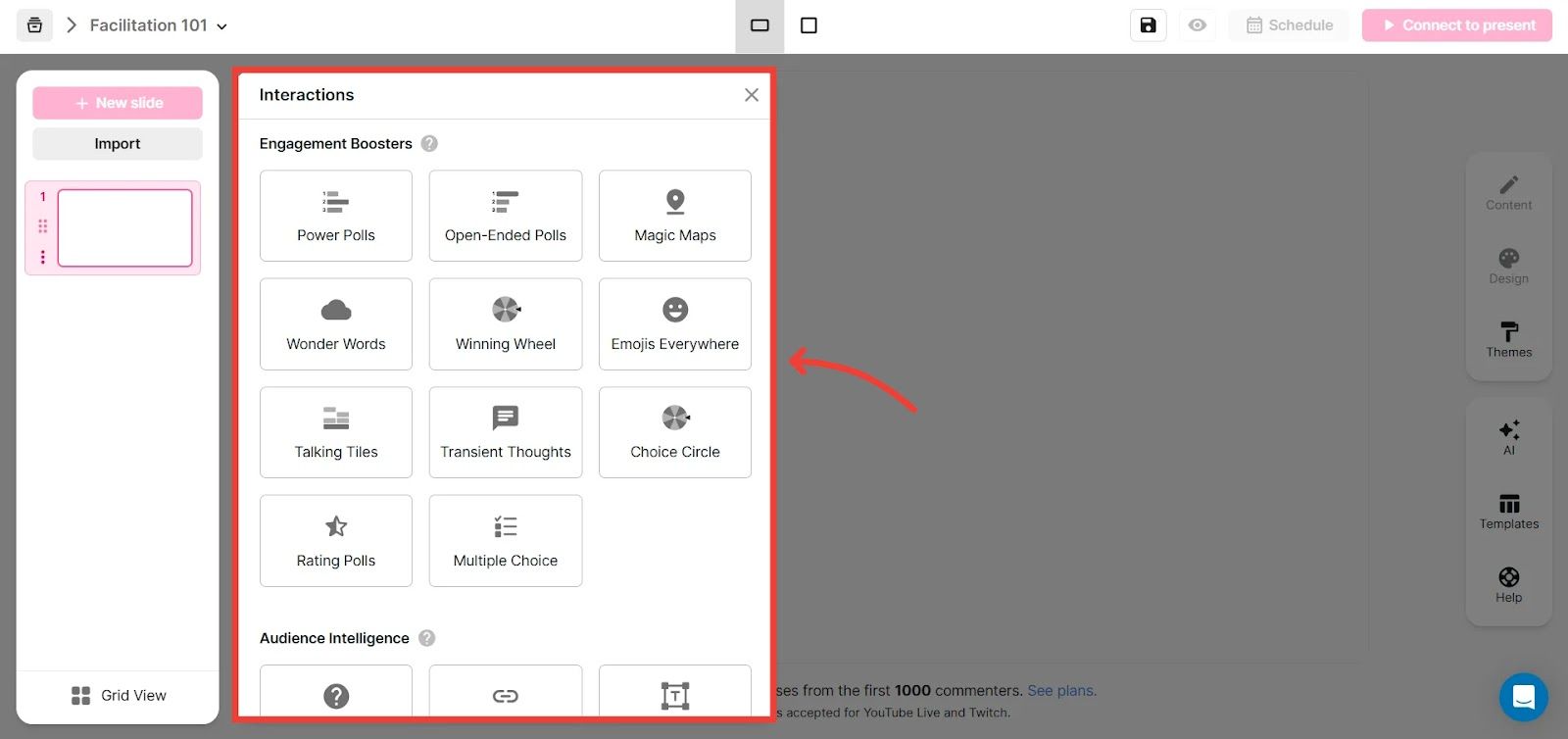This screenshot has width=1568, height=739.
Task: Click the save icon in top bar
Action: [x=1148, y=25]
